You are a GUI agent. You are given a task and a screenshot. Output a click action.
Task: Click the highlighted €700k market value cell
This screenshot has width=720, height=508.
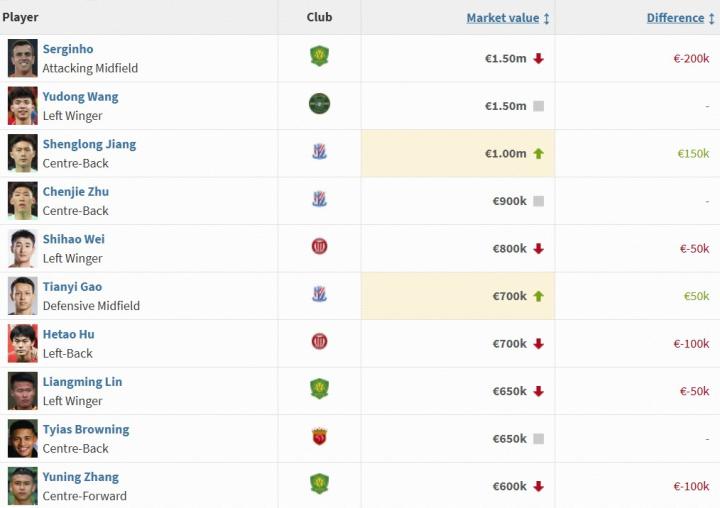pyautogui.click(x=458, y=296)
